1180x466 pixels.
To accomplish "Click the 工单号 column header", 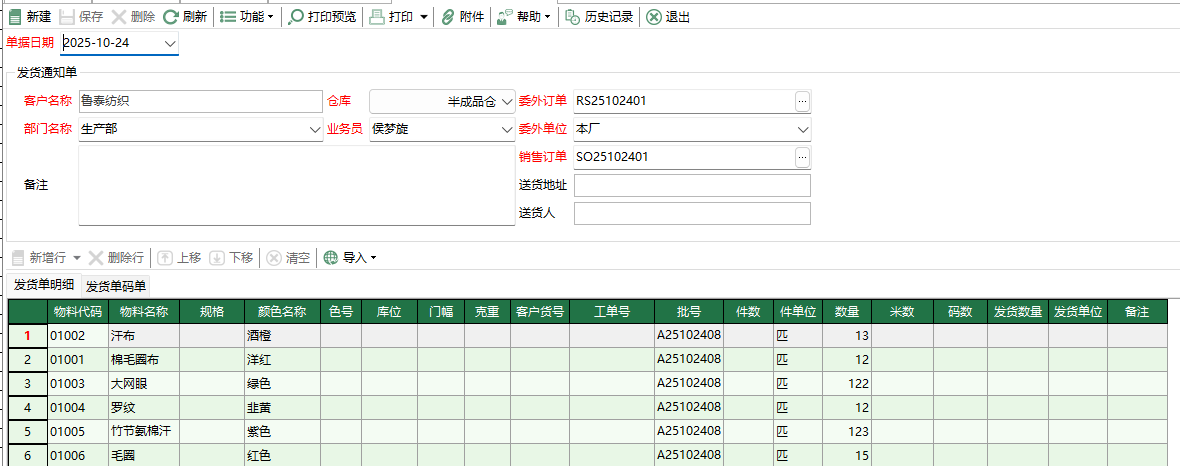I will 612,312.
